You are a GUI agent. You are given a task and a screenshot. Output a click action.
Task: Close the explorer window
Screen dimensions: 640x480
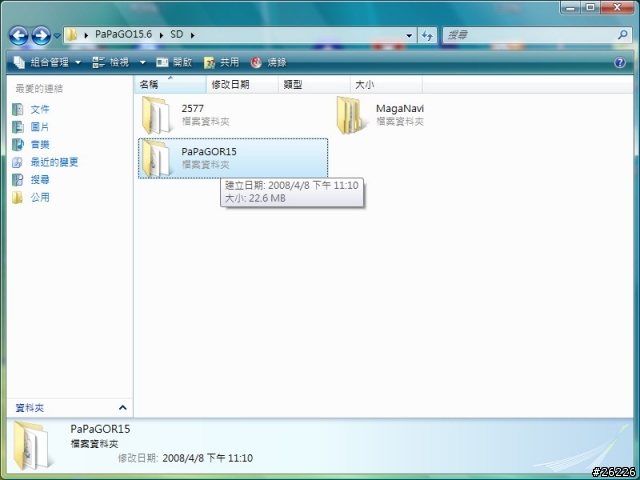[617, 7]
